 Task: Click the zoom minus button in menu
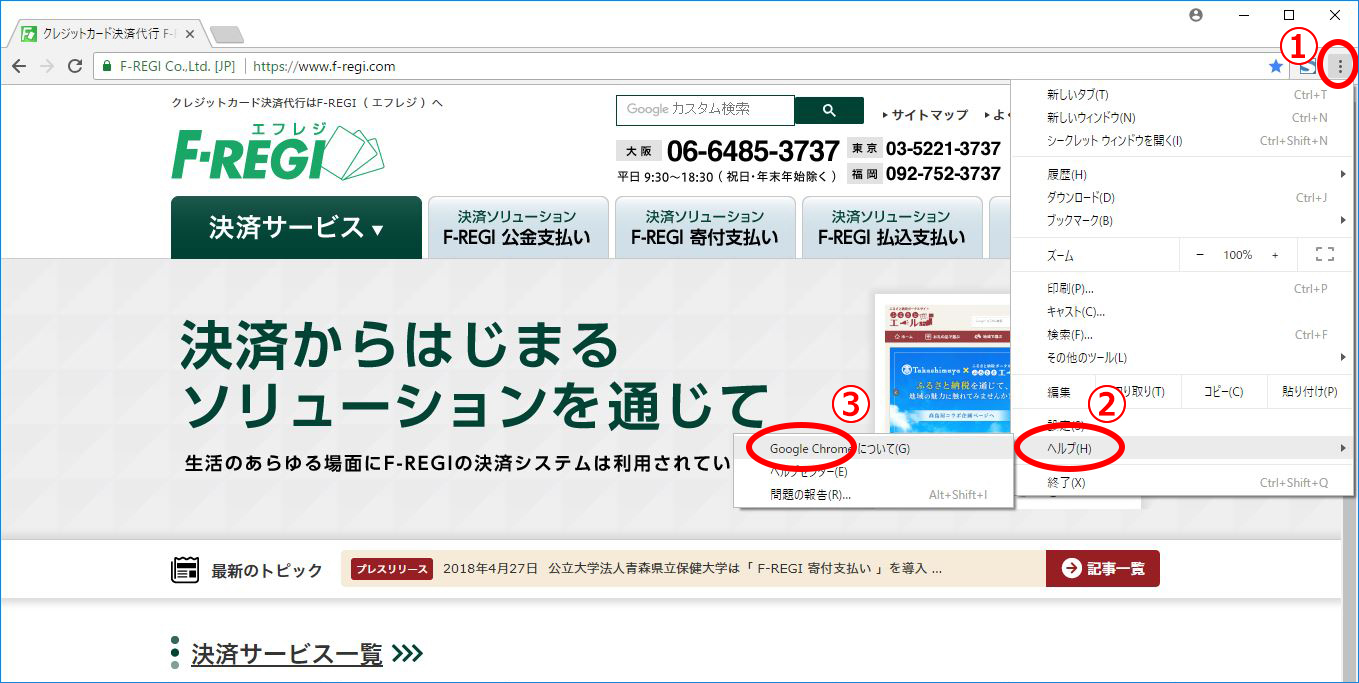click(1200, 255)
